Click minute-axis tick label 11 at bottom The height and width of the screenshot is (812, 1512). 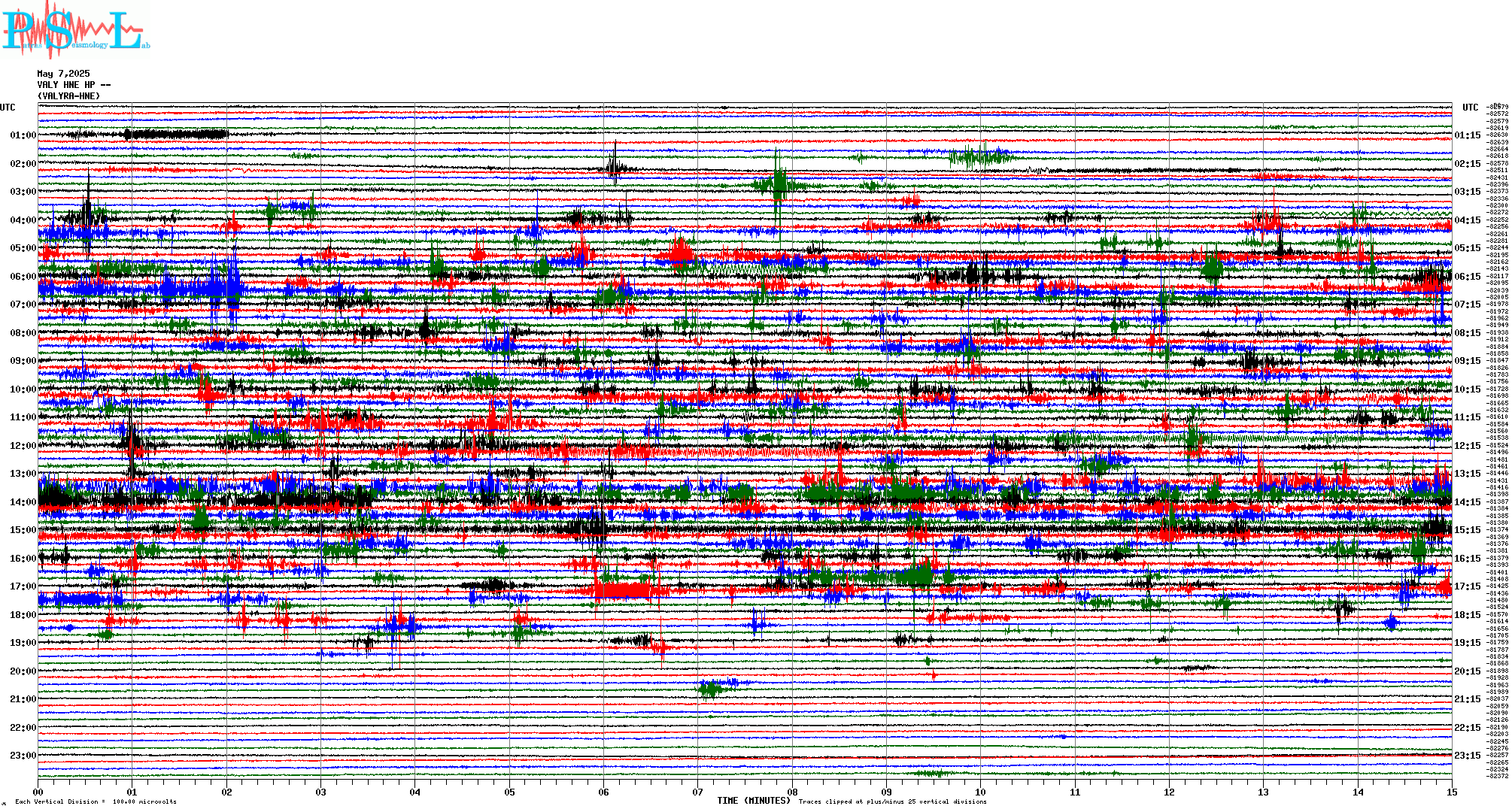(1075, 792)
